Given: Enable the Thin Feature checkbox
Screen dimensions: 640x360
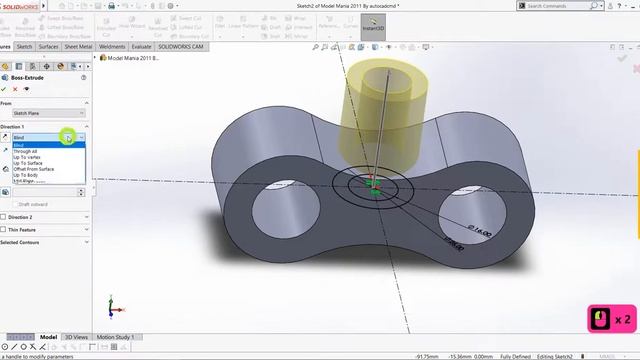Looking at the screenshot, I should click(x=3, y=230).
